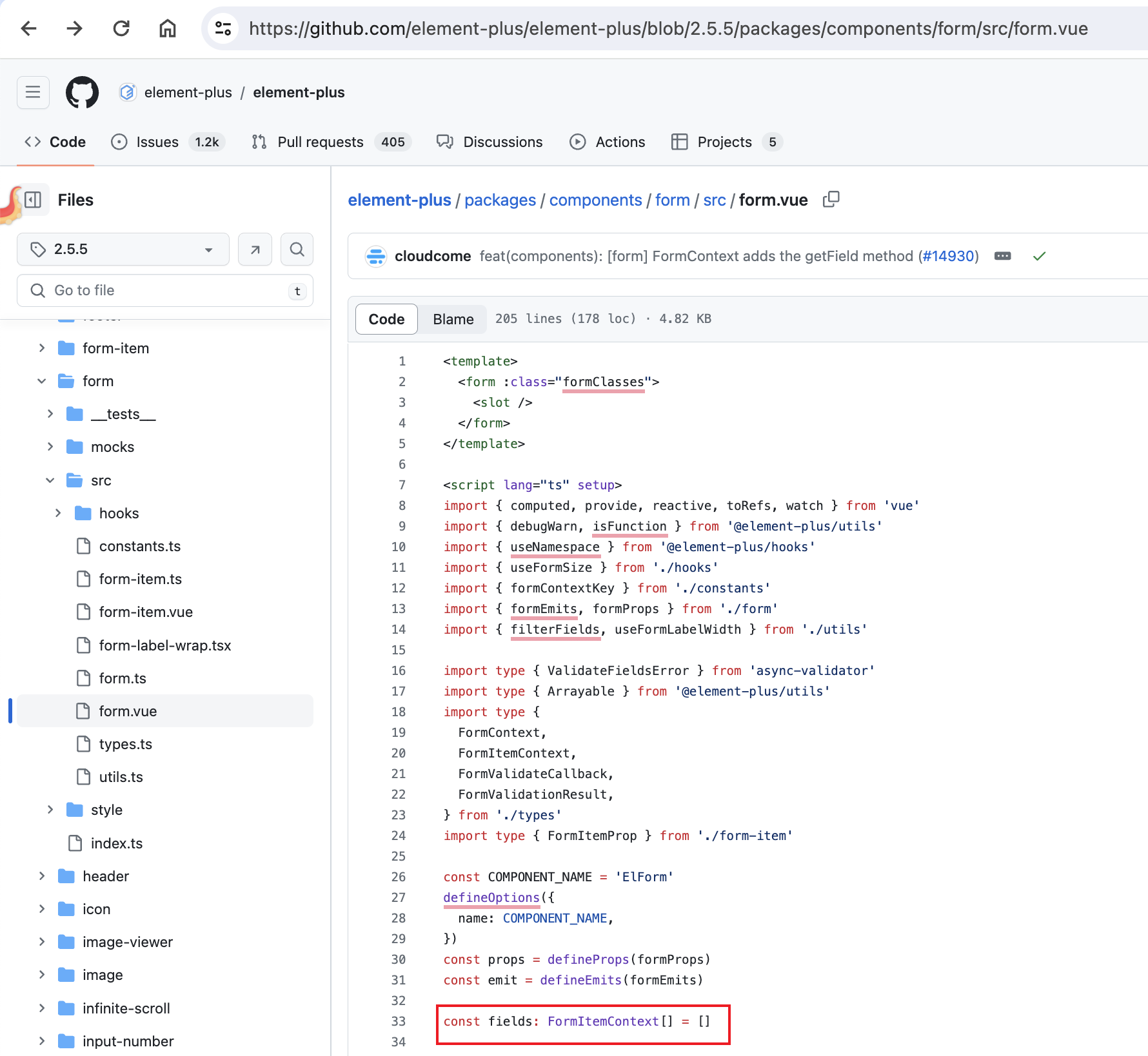
Task: Collapse the src folder
Action: pyautogui.click(x=50, y=480)
